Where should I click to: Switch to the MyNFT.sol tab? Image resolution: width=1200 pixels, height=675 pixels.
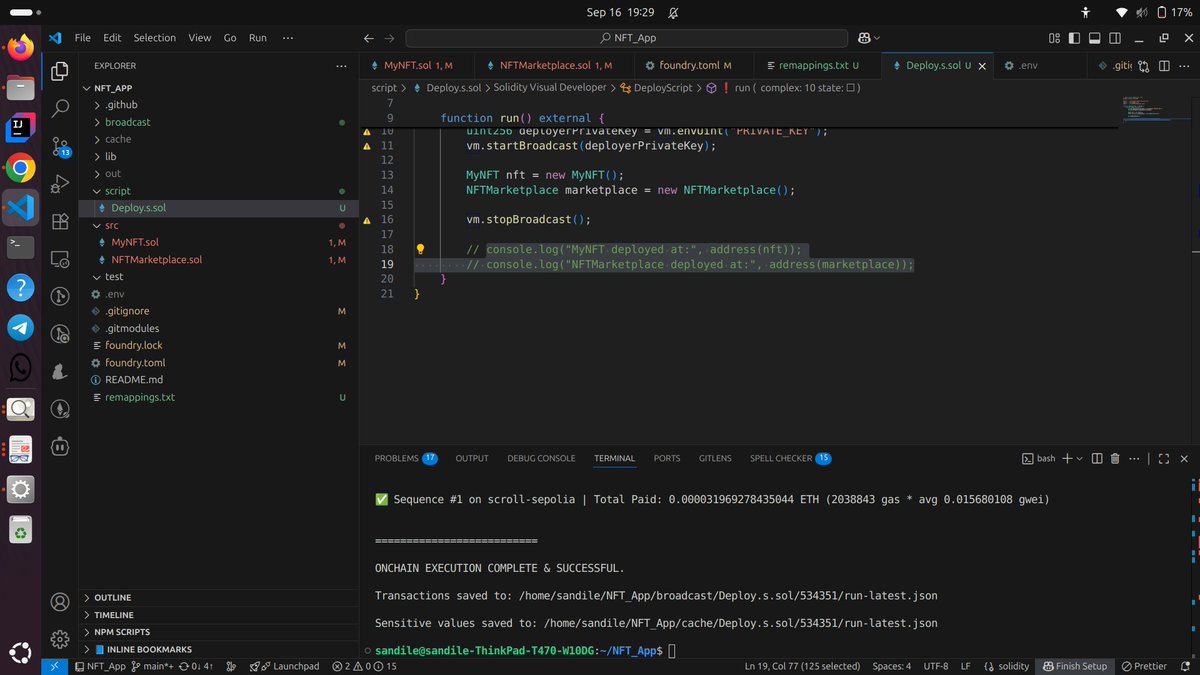(x=416, y=66)
